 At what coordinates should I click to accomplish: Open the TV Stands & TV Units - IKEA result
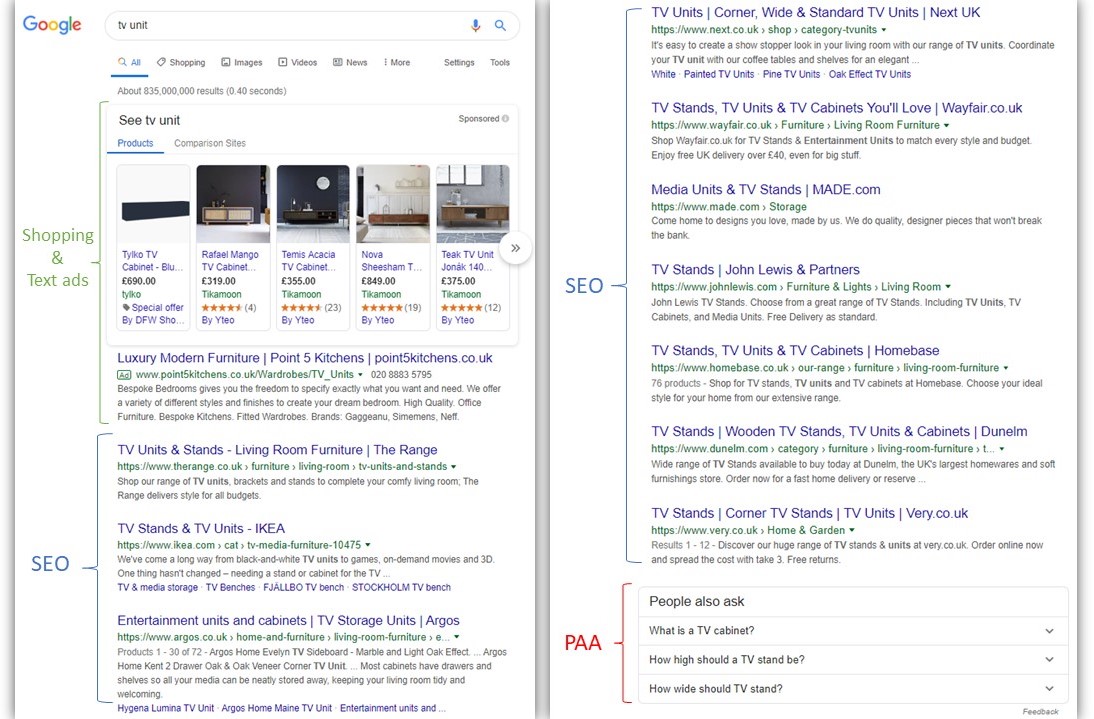coord(201,528)
